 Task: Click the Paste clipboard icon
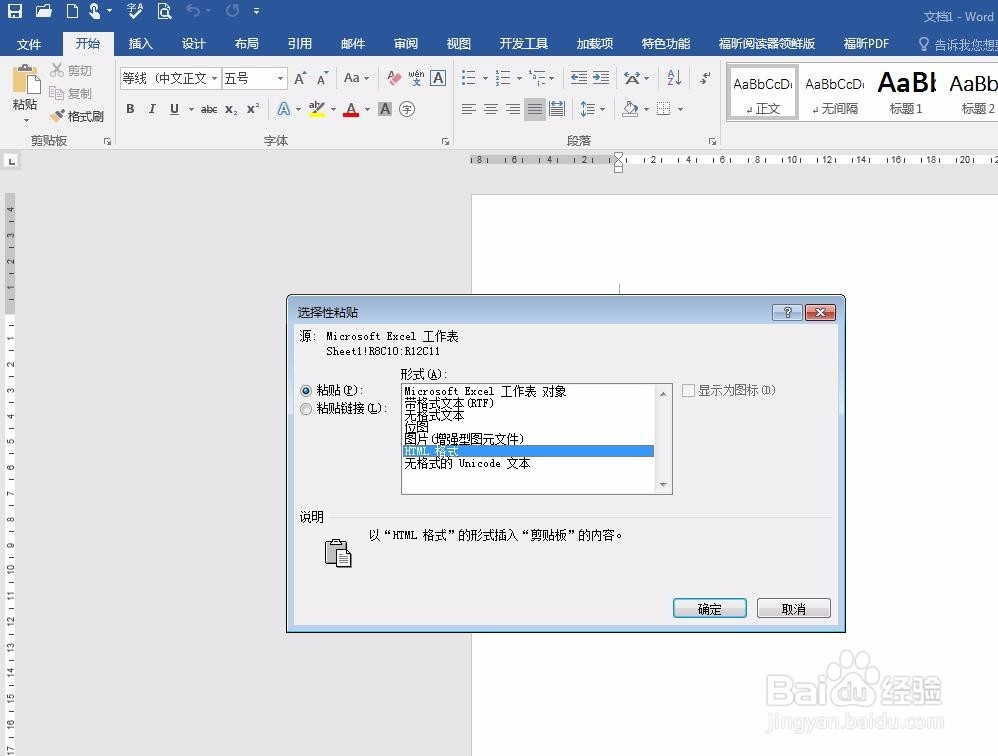(25, 81)
